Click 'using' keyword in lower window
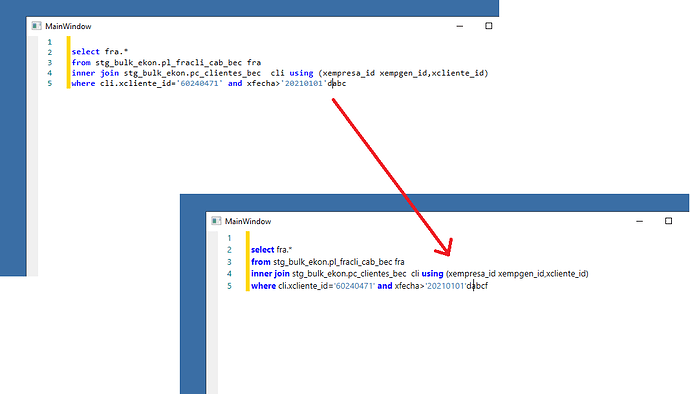Screen dimensions: 690x394 pyautogui.click(x=432, y=273)
